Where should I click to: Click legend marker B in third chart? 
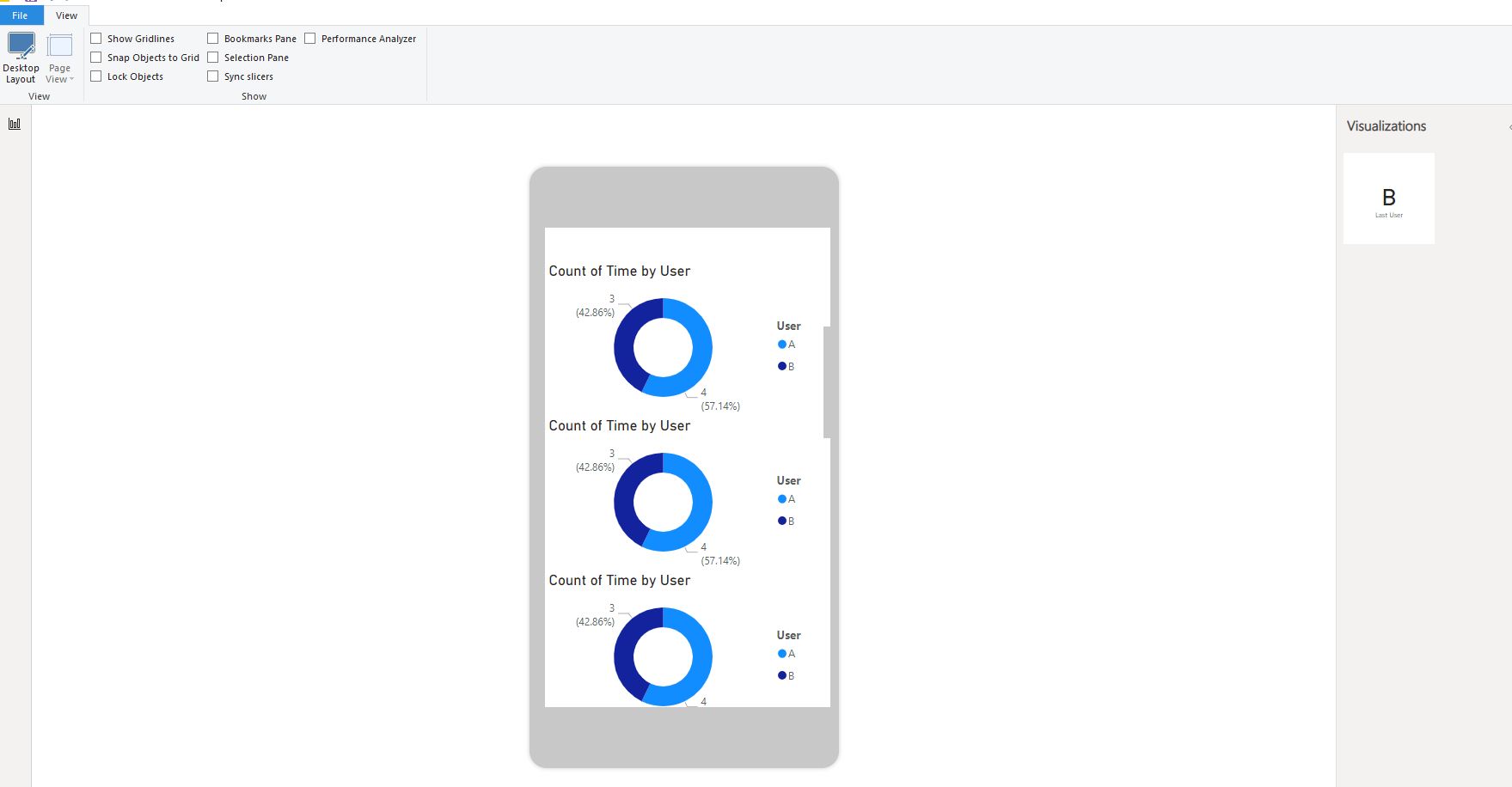(782, 675)
